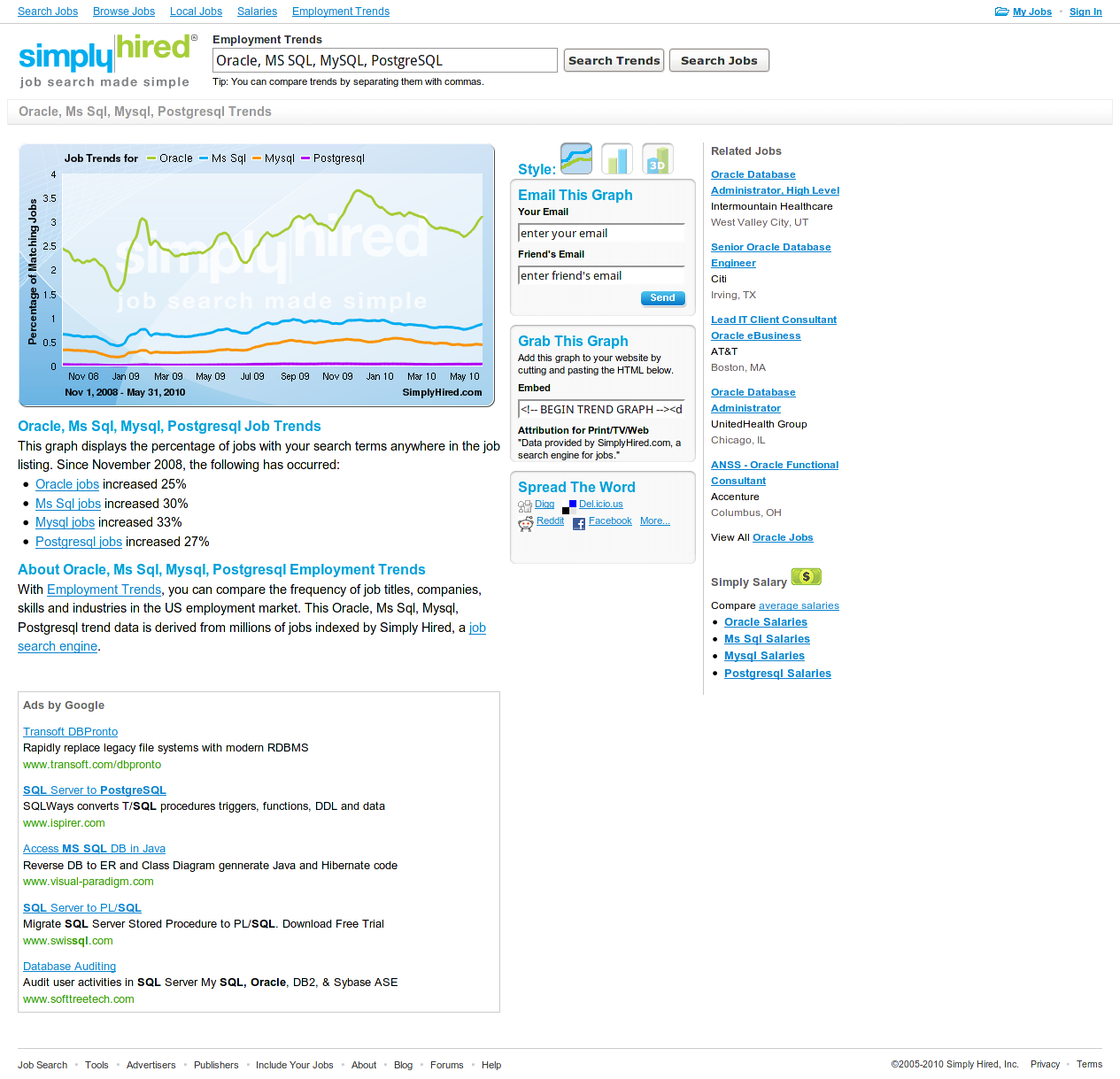This screenshot has height=1079, width=1120.
Task: Focus the Friend's Email input field
Action: 601,275
